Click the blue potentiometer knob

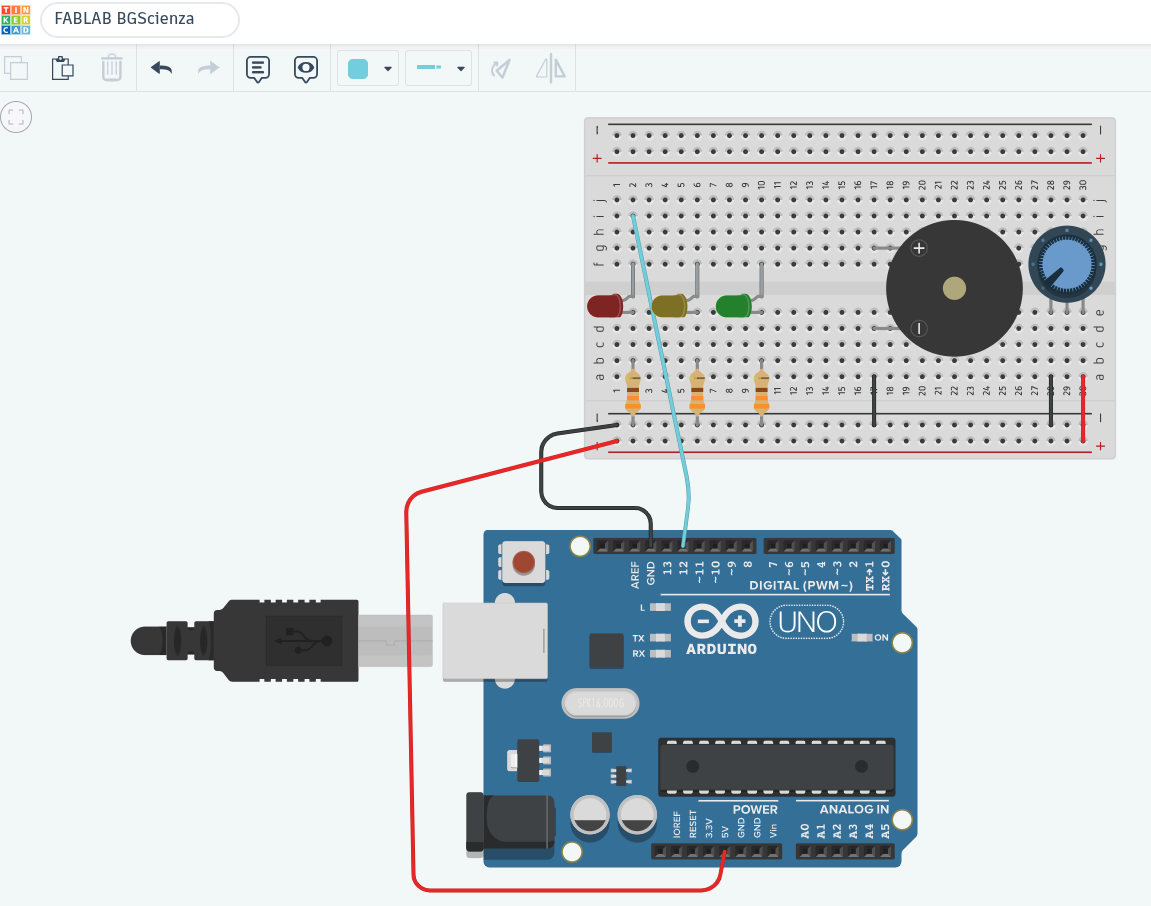(x=1067, y=265)
